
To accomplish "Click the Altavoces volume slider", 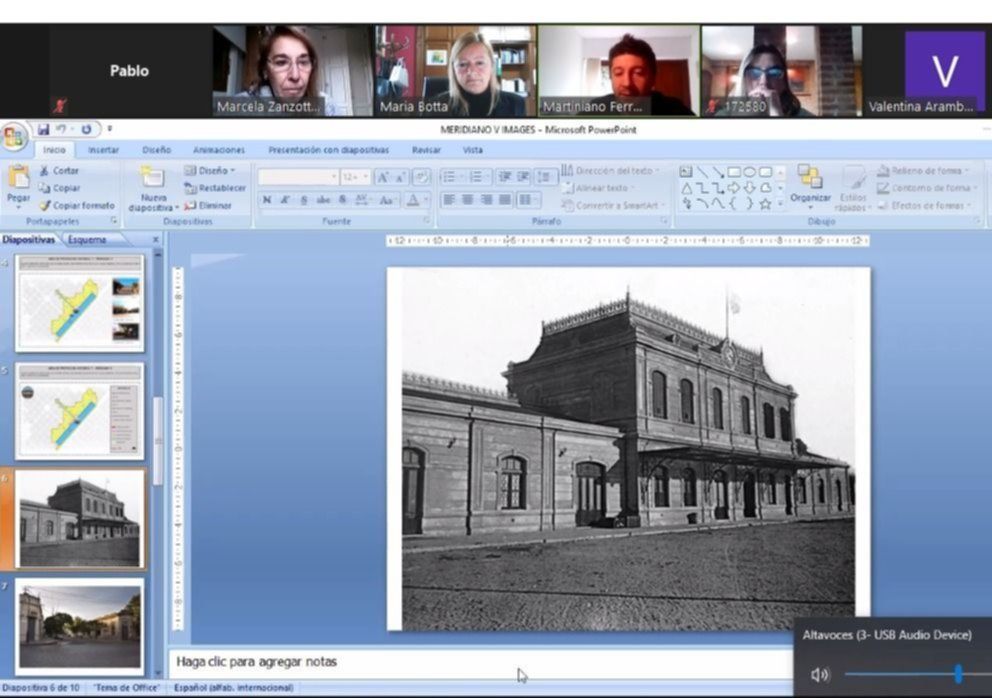I will point(958,675).
